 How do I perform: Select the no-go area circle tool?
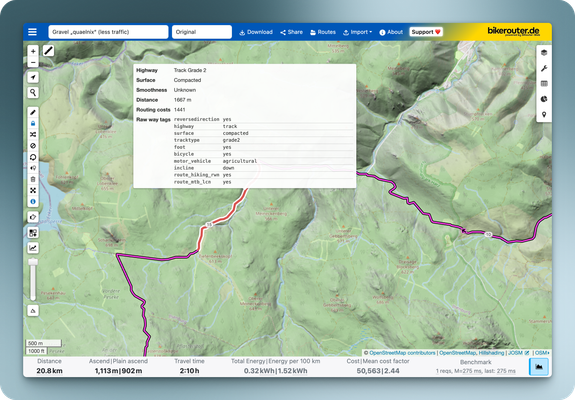pyautogui.click(x=33, y=146)
